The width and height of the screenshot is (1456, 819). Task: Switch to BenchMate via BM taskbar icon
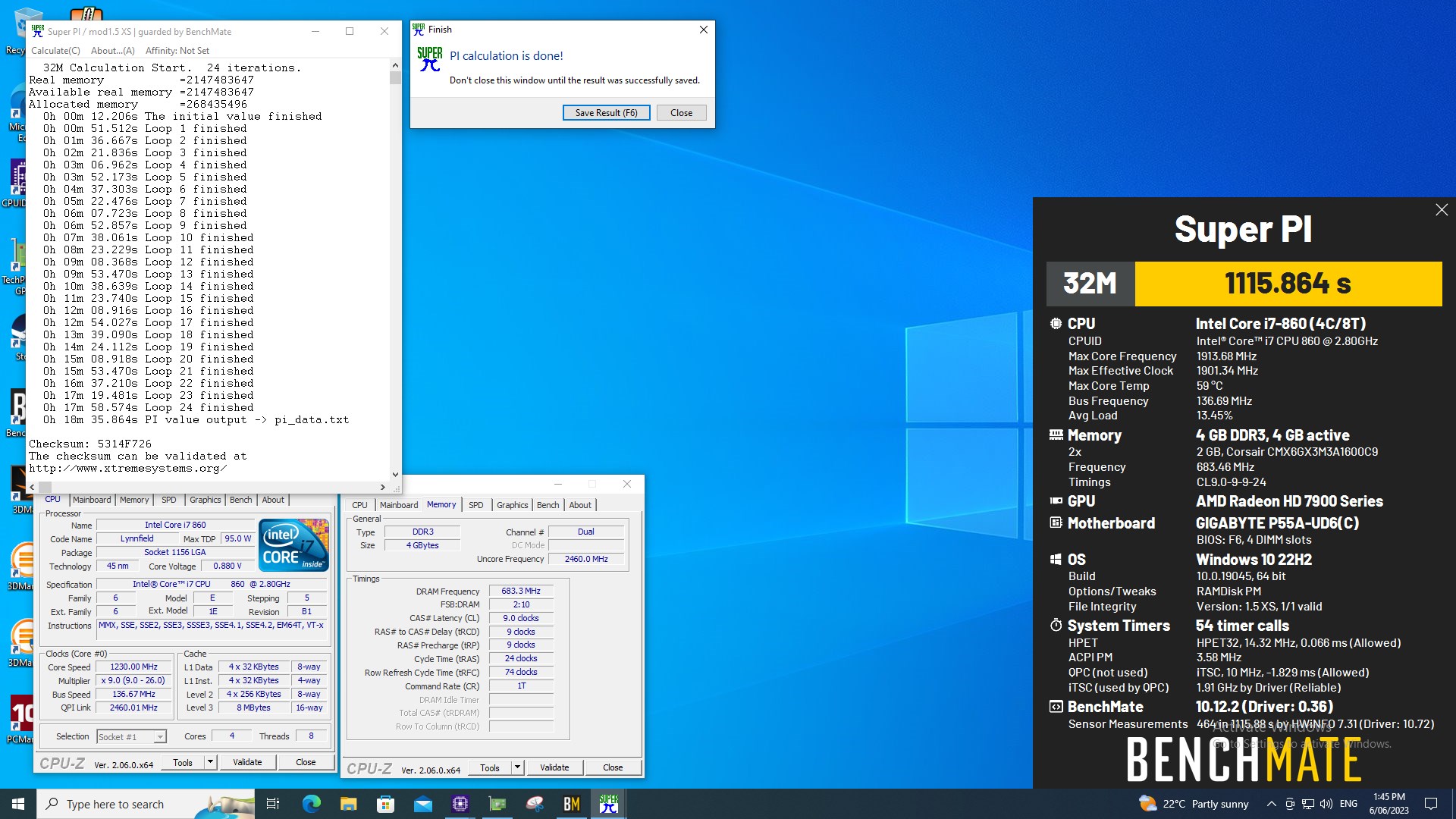tap(571, 804)
